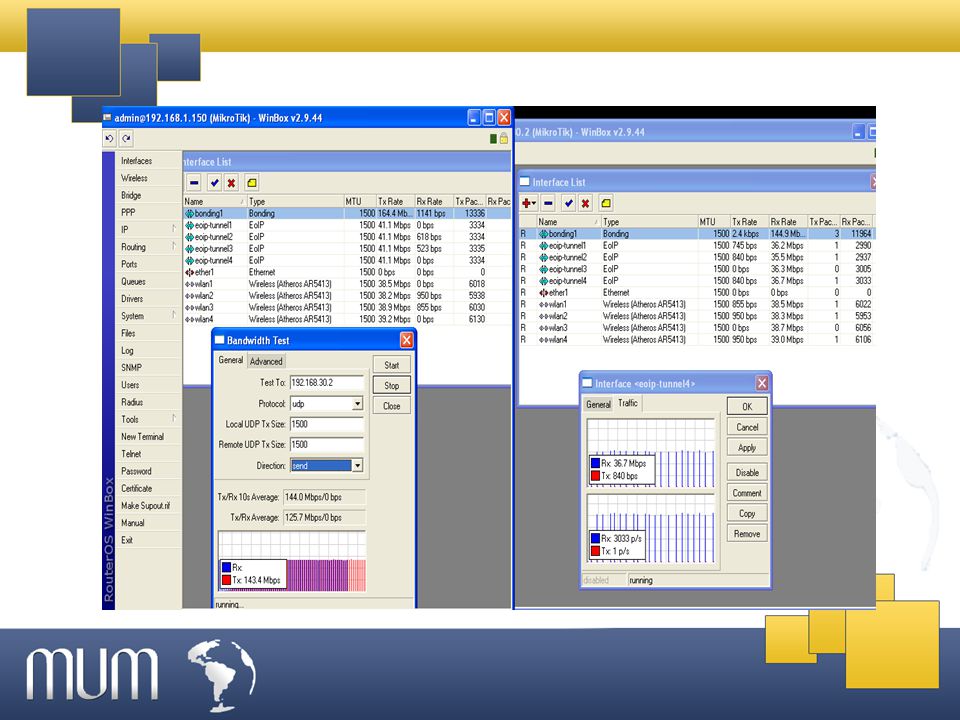960x720 pixels.
Task: Open the Direction dropdown in Bandwidth Test
Action: coord(358,466)
